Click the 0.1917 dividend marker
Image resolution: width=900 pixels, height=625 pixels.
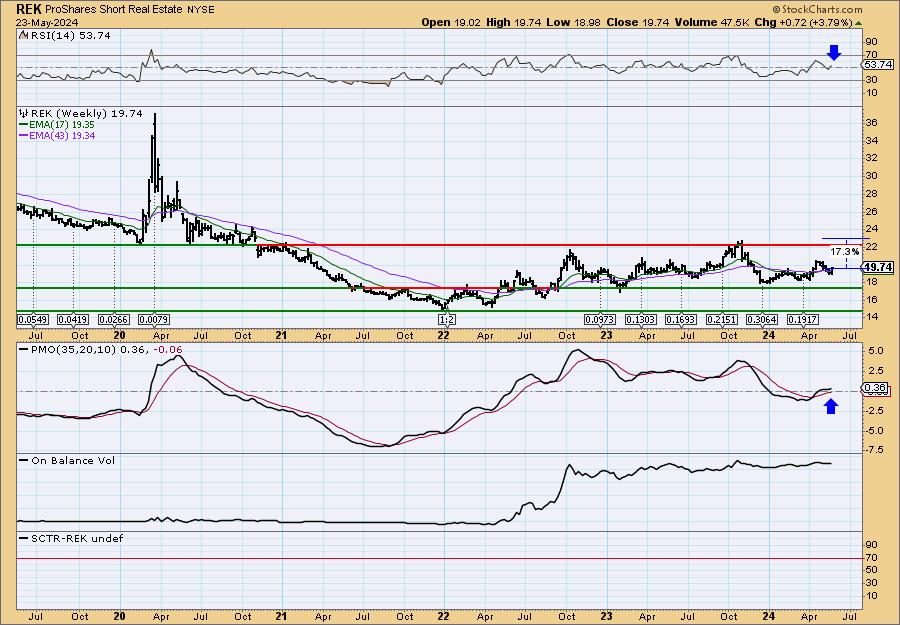(802, 319)
